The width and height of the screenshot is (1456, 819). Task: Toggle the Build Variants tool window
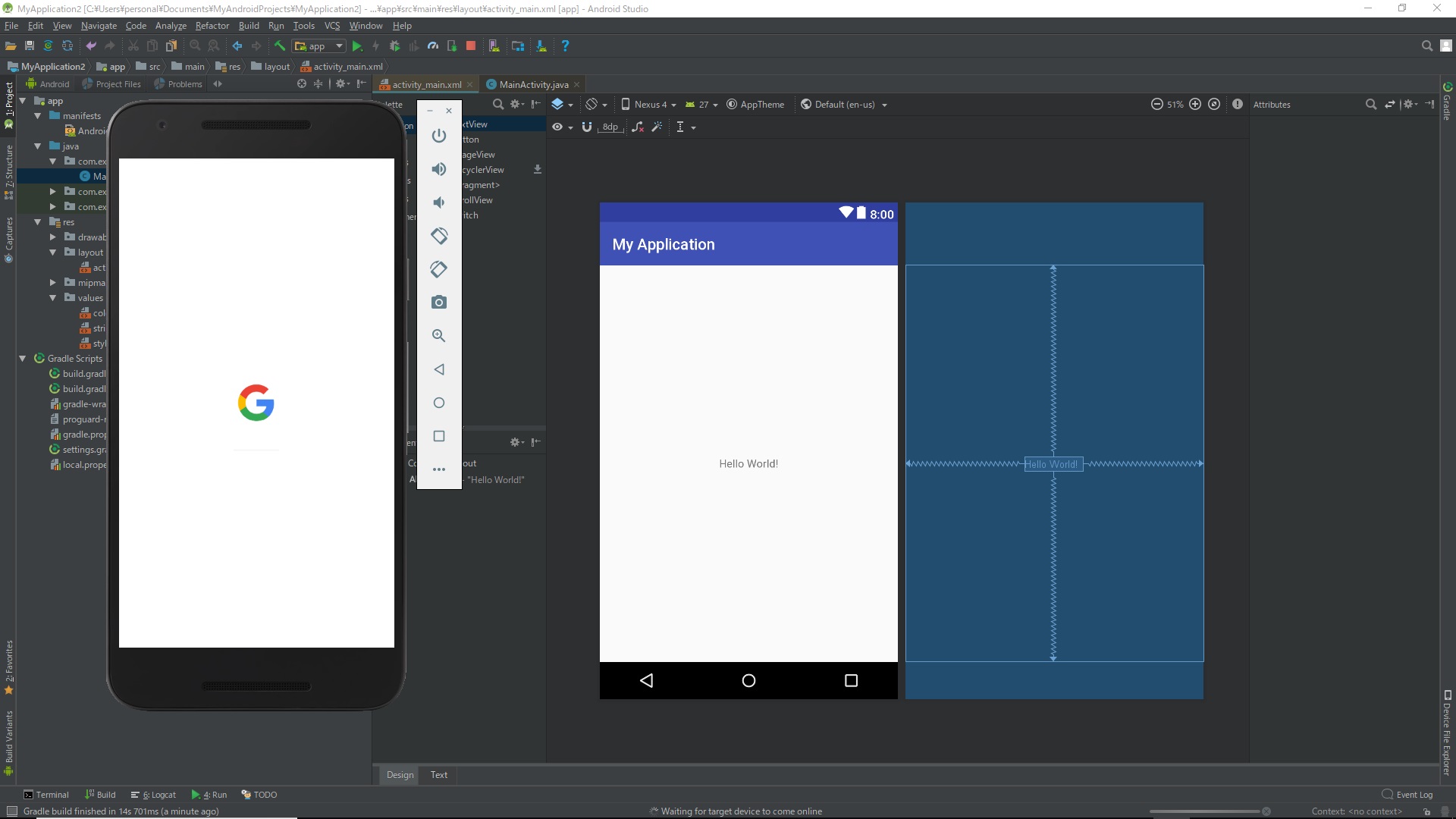point(8,742)
